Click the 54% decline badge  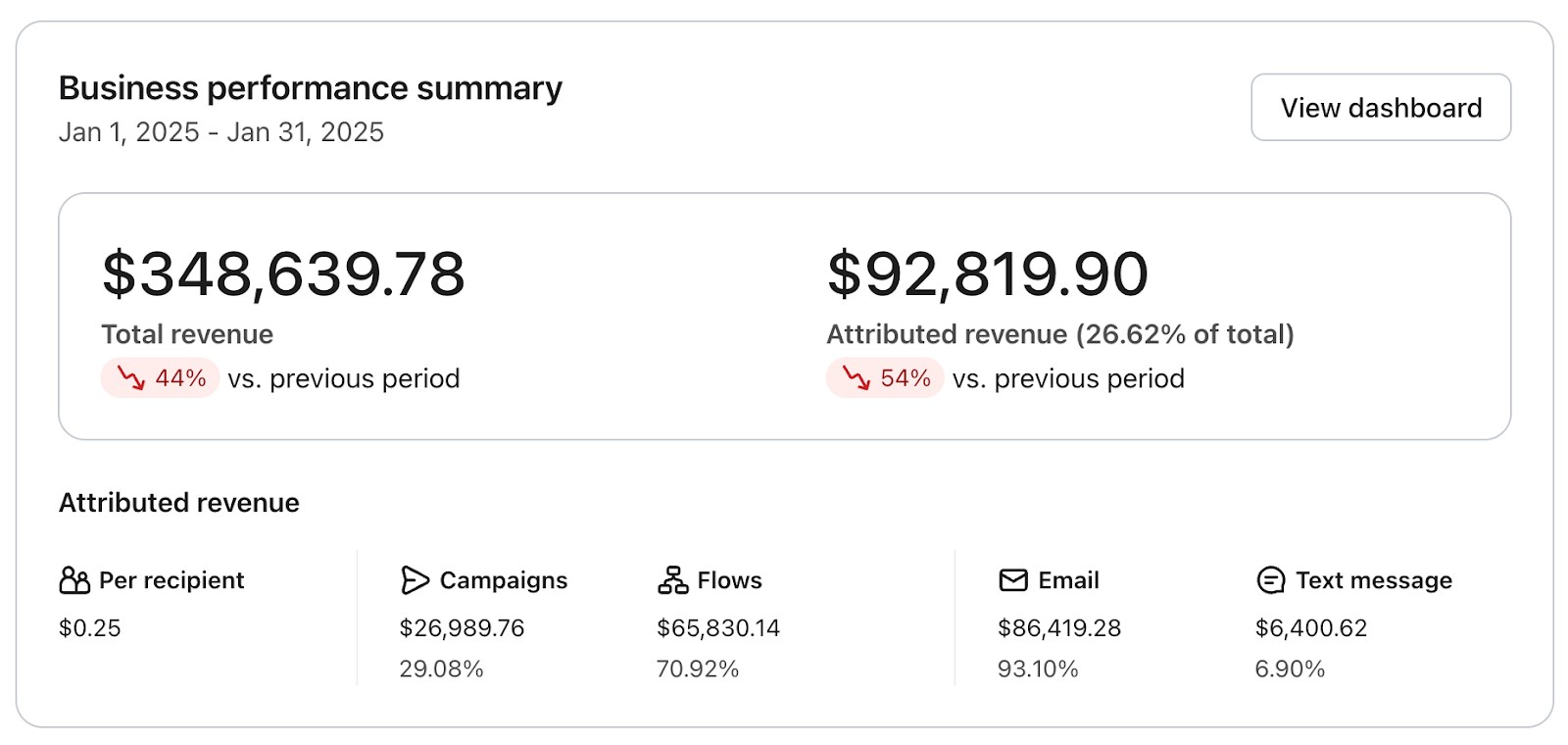pos(885,378)
